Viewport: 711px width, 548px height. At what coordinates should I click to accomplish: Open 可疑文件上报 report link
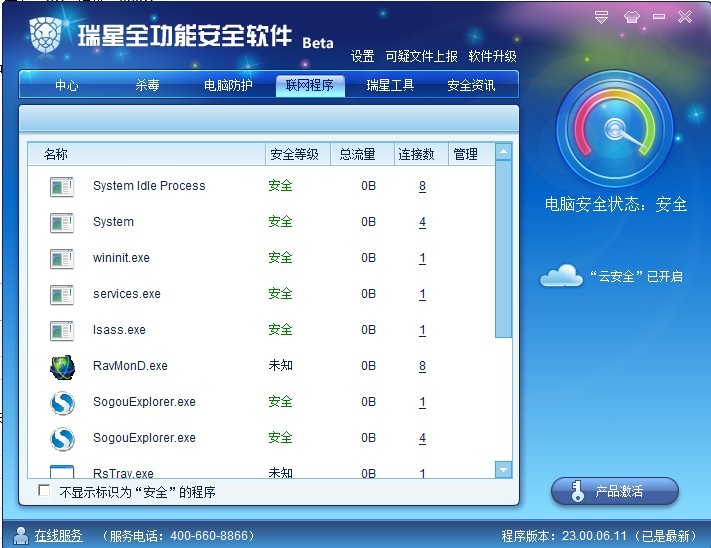click(421, 56)
